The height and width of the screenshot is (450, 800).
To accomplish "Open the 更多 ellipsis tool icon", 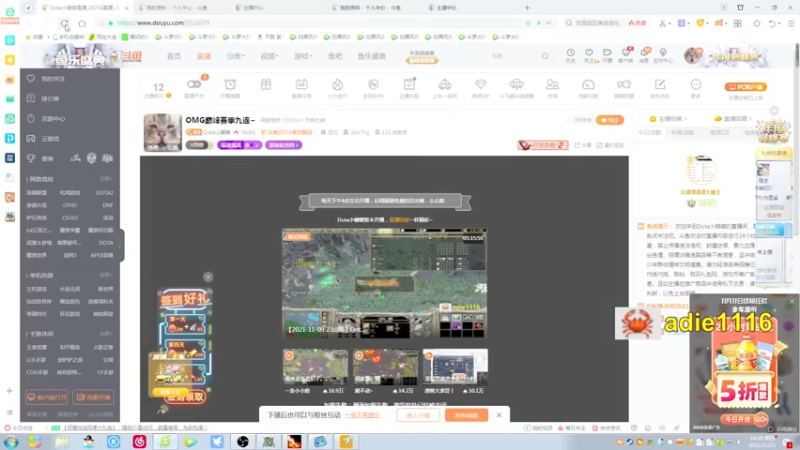I will click(696, 88).
